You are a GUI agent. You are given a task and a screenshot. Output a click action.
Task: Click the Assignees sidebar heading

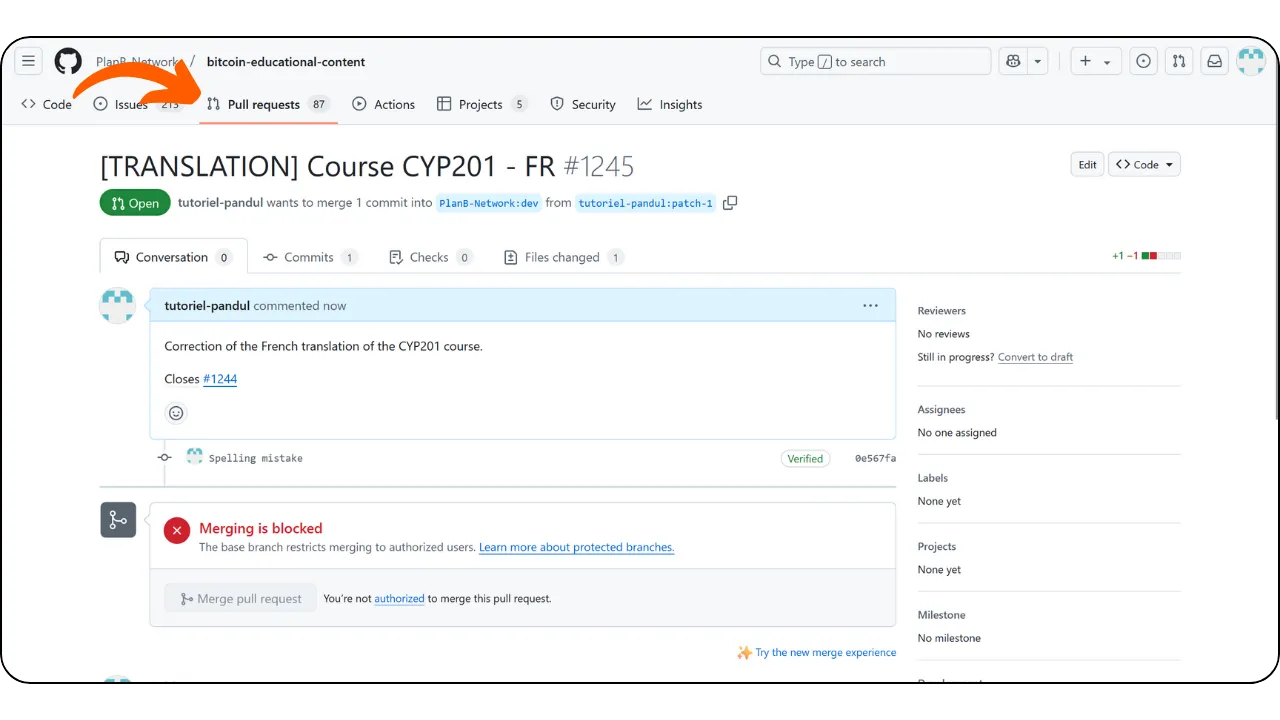click(942, 410)
